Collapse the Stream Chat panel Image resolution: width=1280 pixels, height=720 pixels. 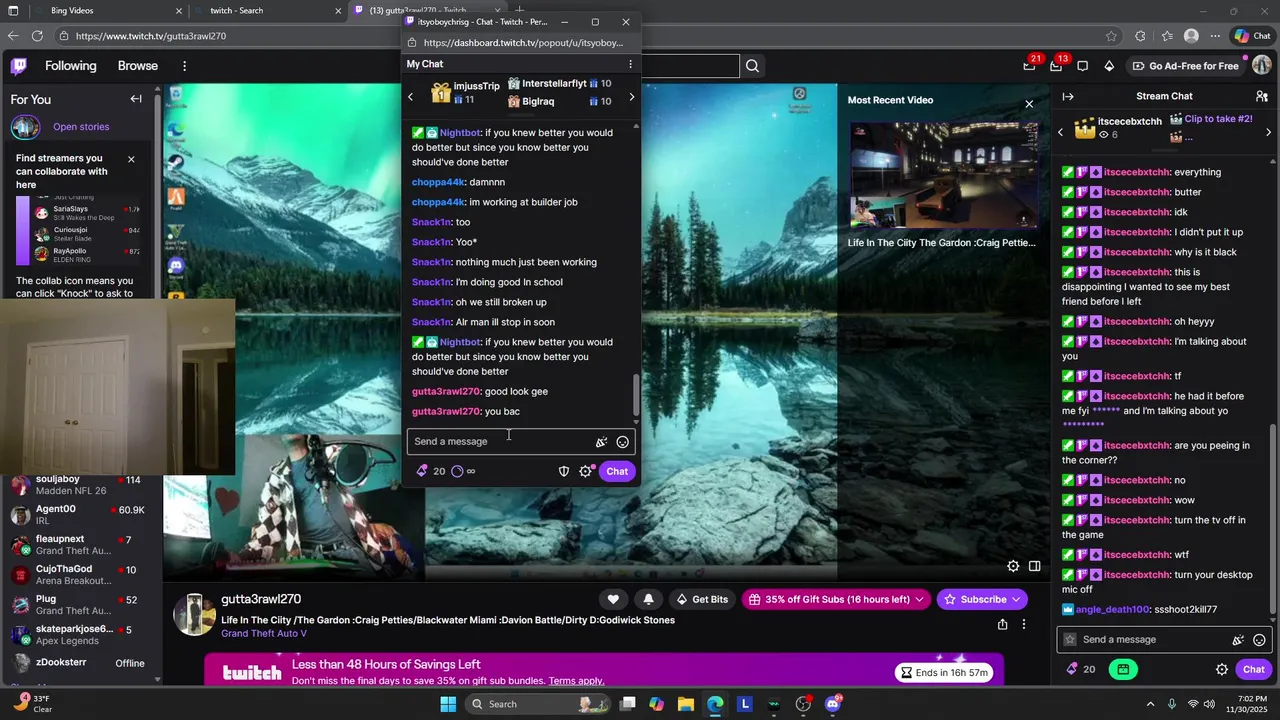pyautogui.click(x=1068, y=96)
